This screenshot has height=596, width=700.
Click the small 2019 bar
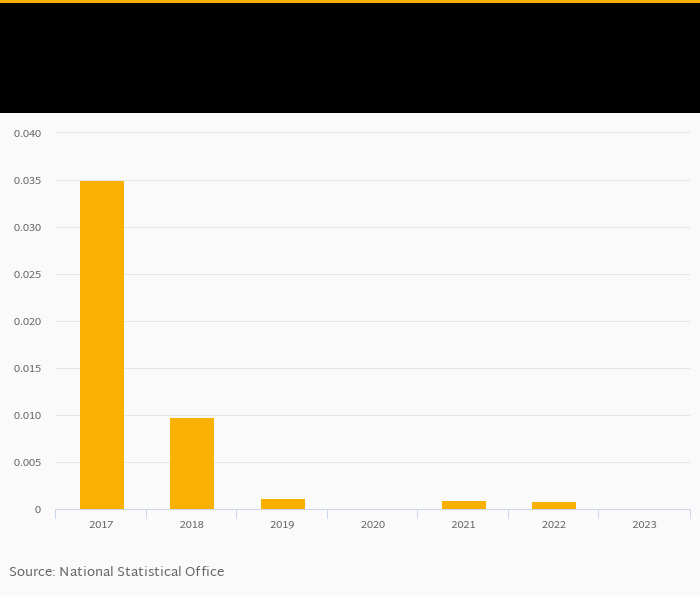(282, 504)
